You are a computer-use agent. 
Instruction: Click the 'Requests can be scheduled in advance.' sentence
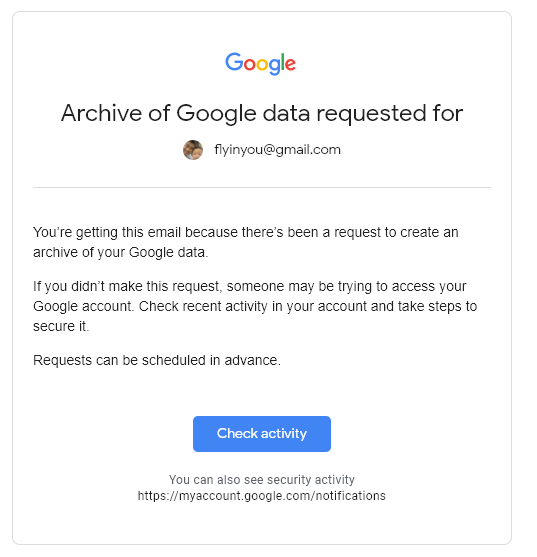(157, 360)
